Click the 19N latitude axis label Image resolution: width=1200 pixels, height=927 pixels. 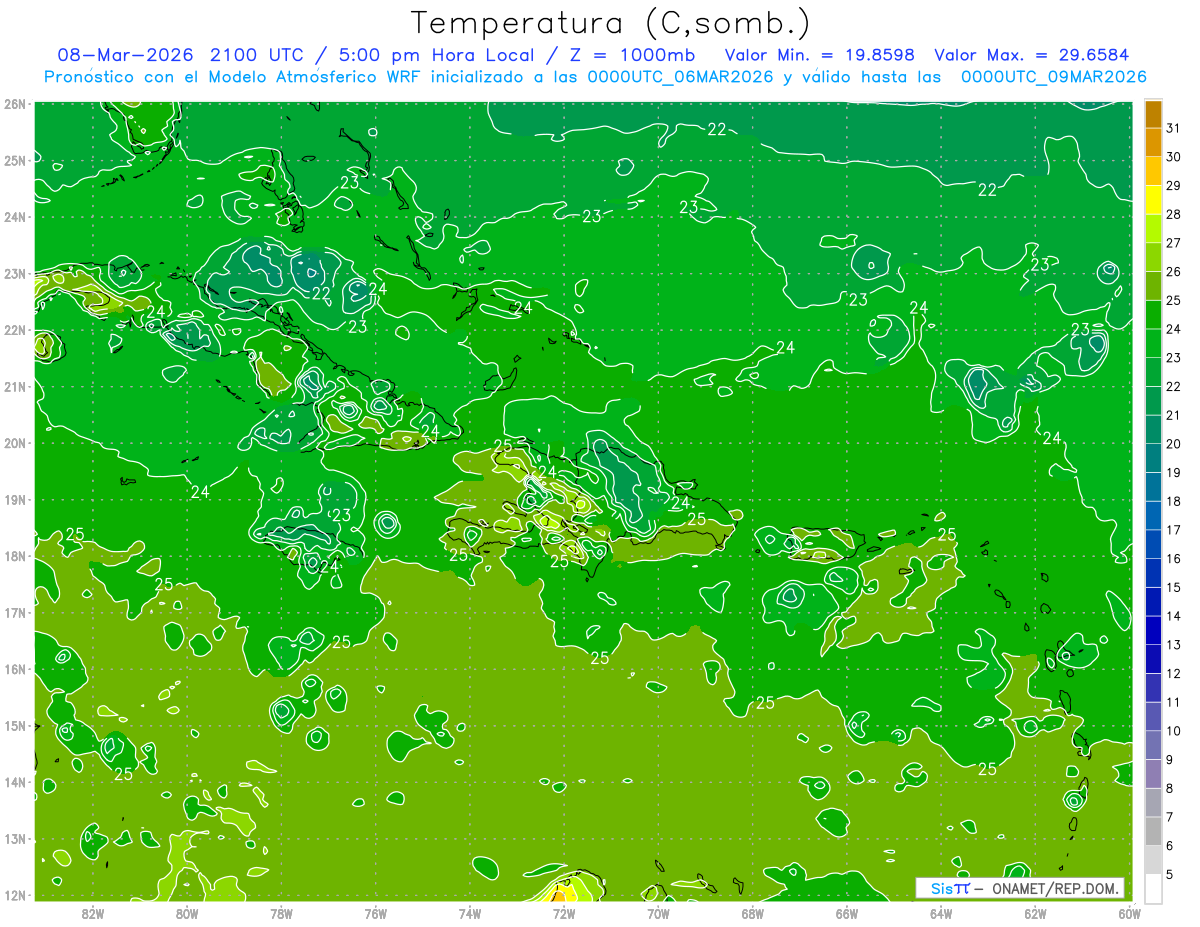click(x=15, y=499)
